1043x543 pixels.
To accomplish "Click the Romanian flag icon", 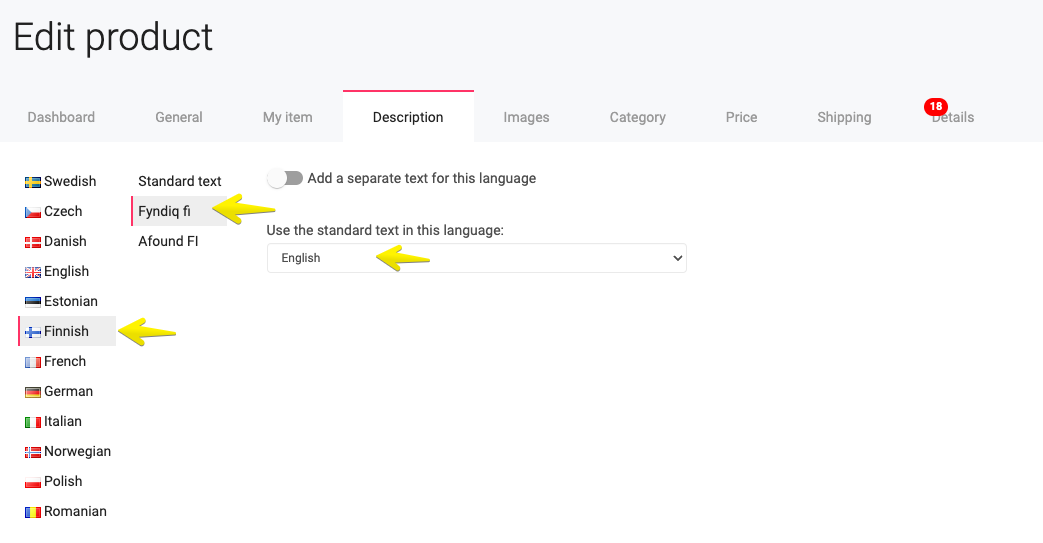I will coord(33,512).
